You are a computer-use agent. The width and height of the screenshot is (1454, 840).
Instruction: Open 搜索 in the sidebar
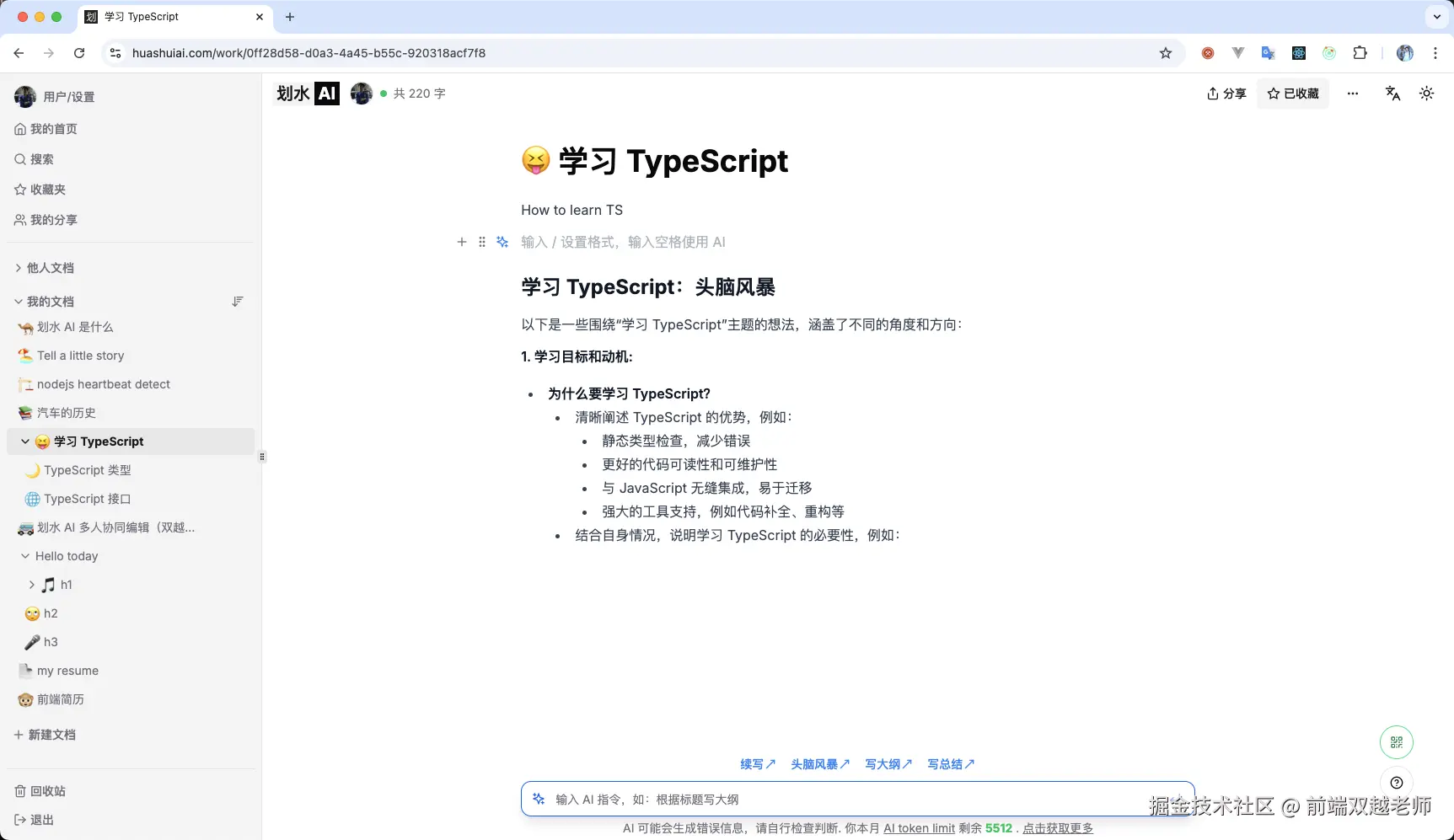pos(34,159)
